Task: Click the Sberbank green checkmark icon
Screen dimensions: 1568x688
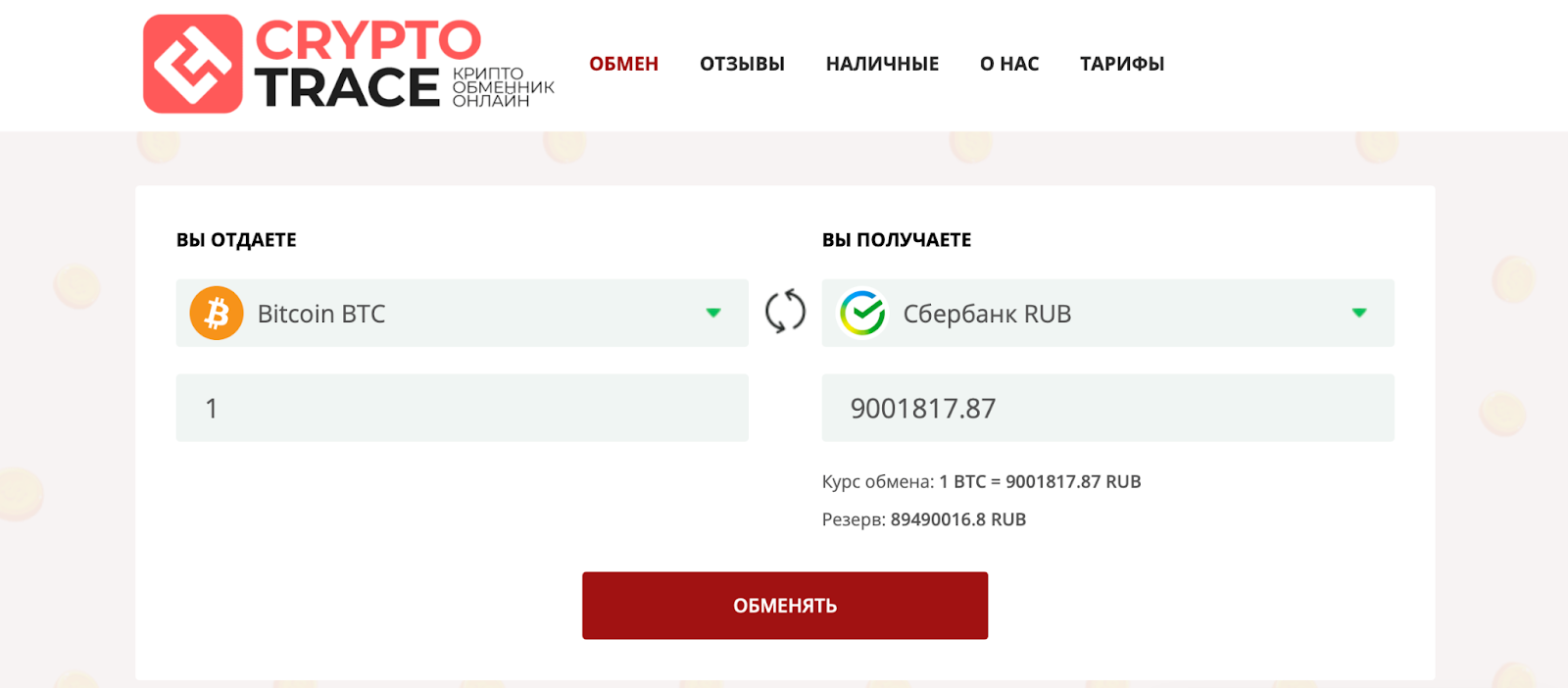Action: [x=862, y=314]
